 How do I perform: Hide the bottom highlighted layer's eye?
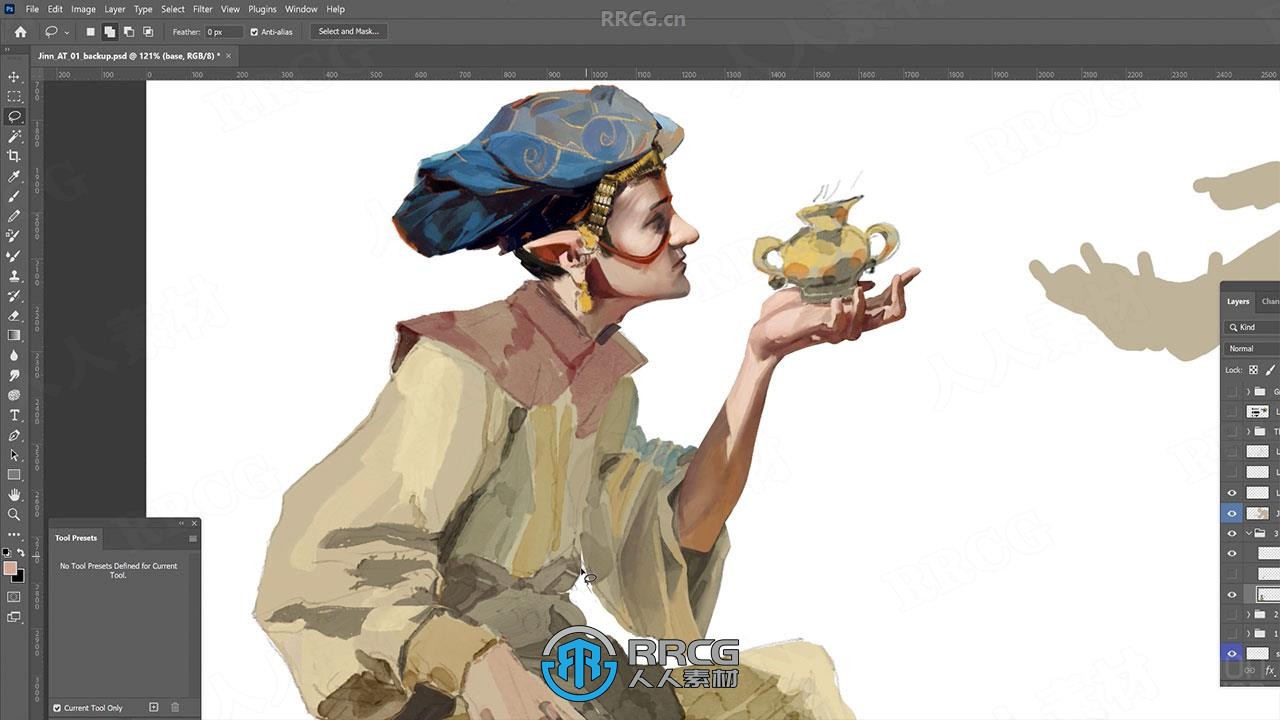1232,653
